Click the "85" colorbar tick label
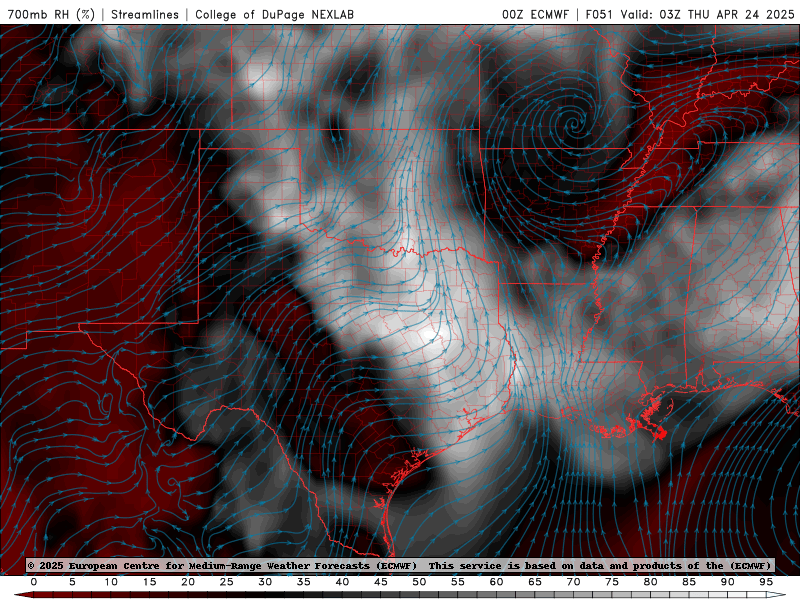The image size is (800, 600). point(689,582)
